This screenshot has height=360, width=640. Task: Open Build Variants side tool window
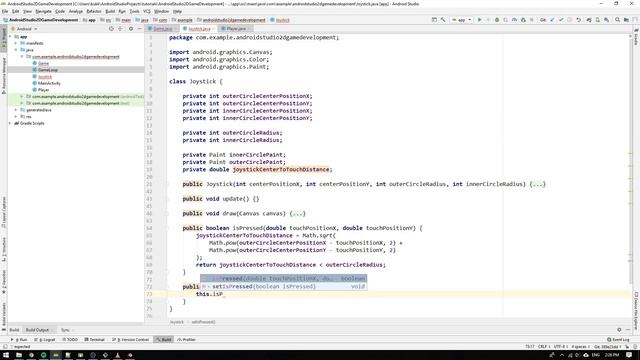pos(4,316)
